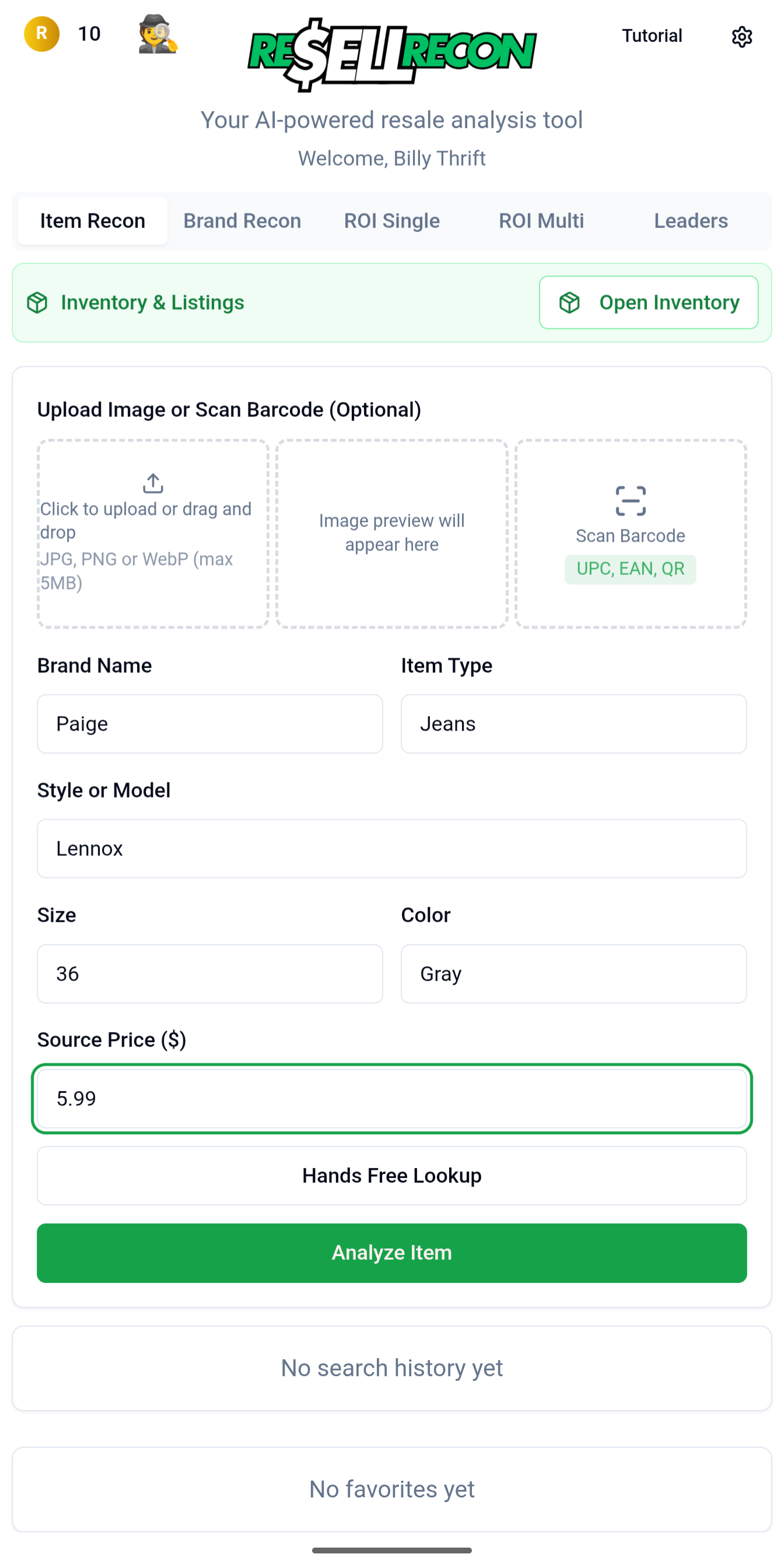The height and width of the screenshot is (1568, 784).
Task: Select the Color field showing Gray
Action: (x=573, y=974)
